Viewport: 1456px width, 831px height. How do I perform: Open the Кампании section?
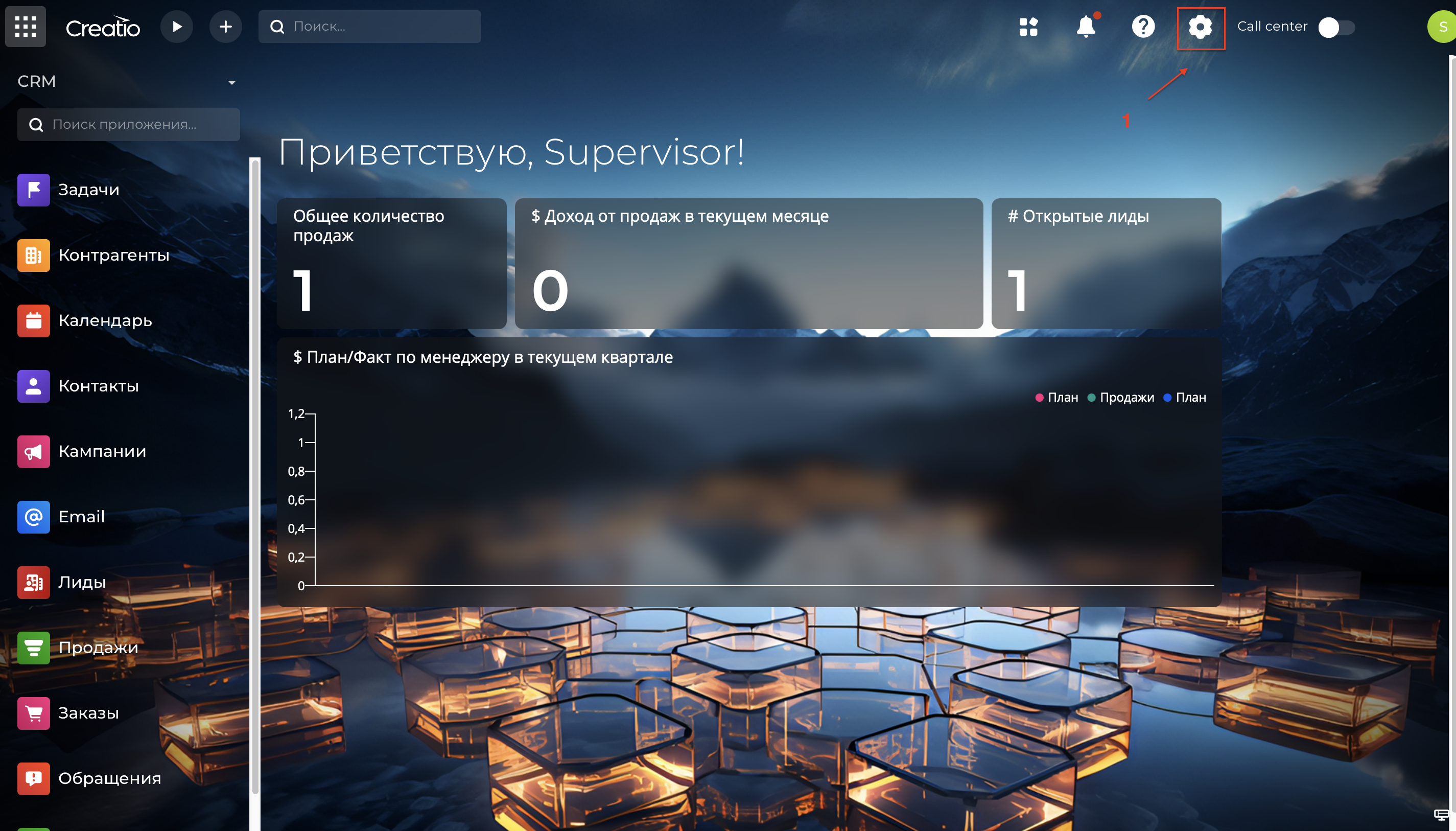tap(102, 452)
